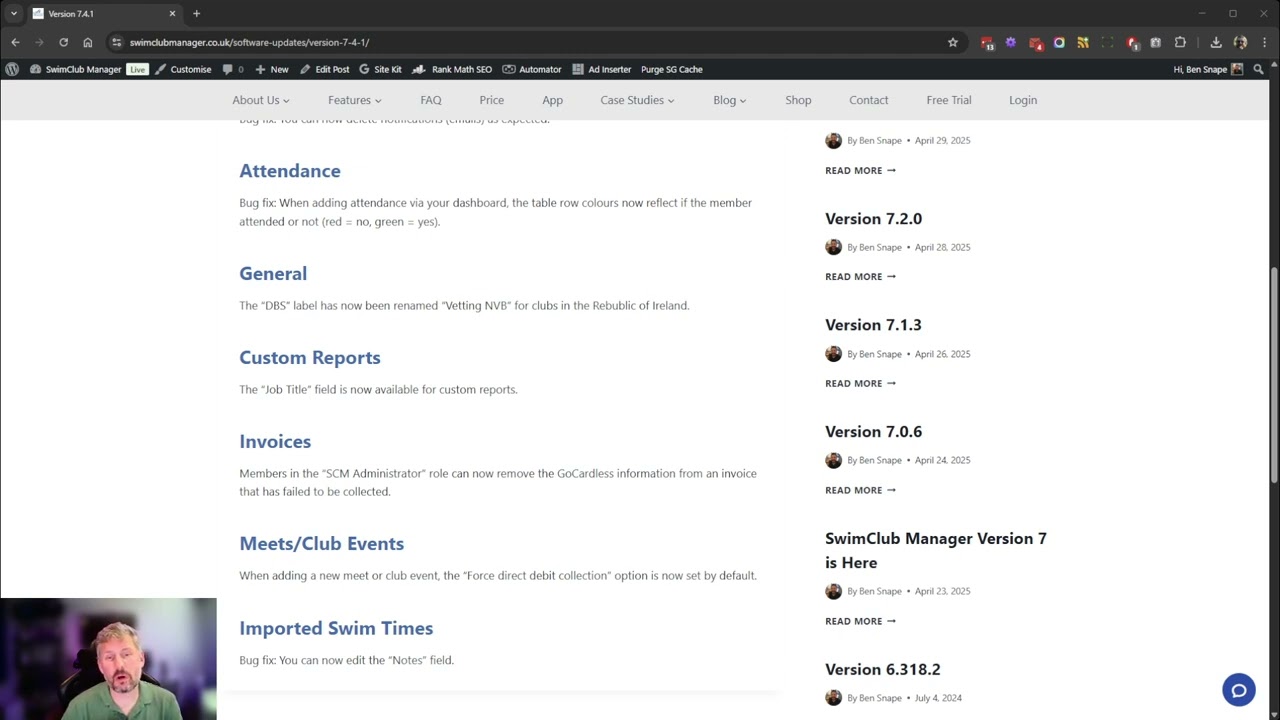Screen dimensions: 1280x720
Task: Click the browser back arrow
Action: tap(15, 42)
